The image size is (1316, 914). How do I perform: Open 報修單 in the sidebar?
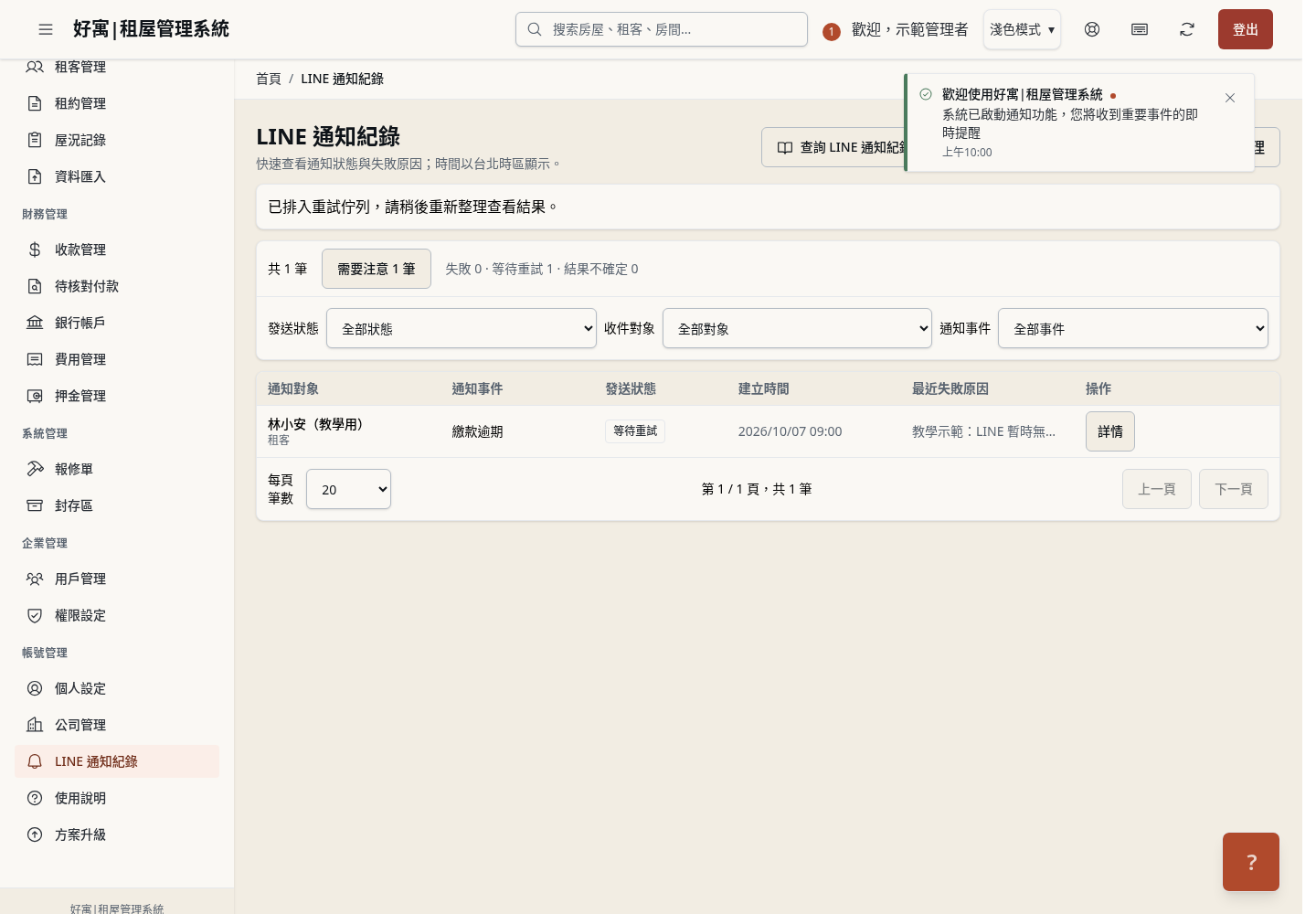117,469
